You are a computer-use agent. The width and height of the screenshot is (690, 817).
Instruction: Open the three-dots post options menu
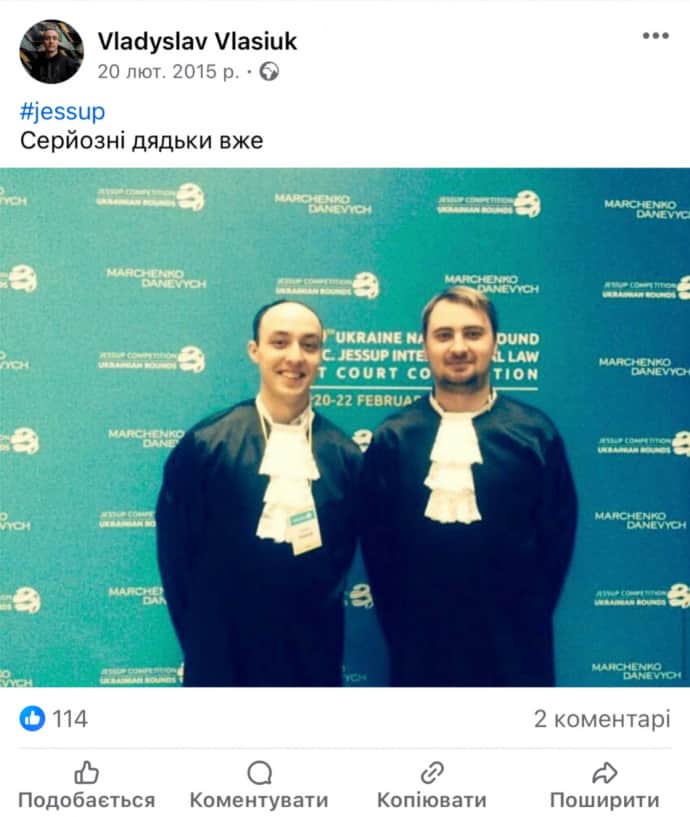656,36
